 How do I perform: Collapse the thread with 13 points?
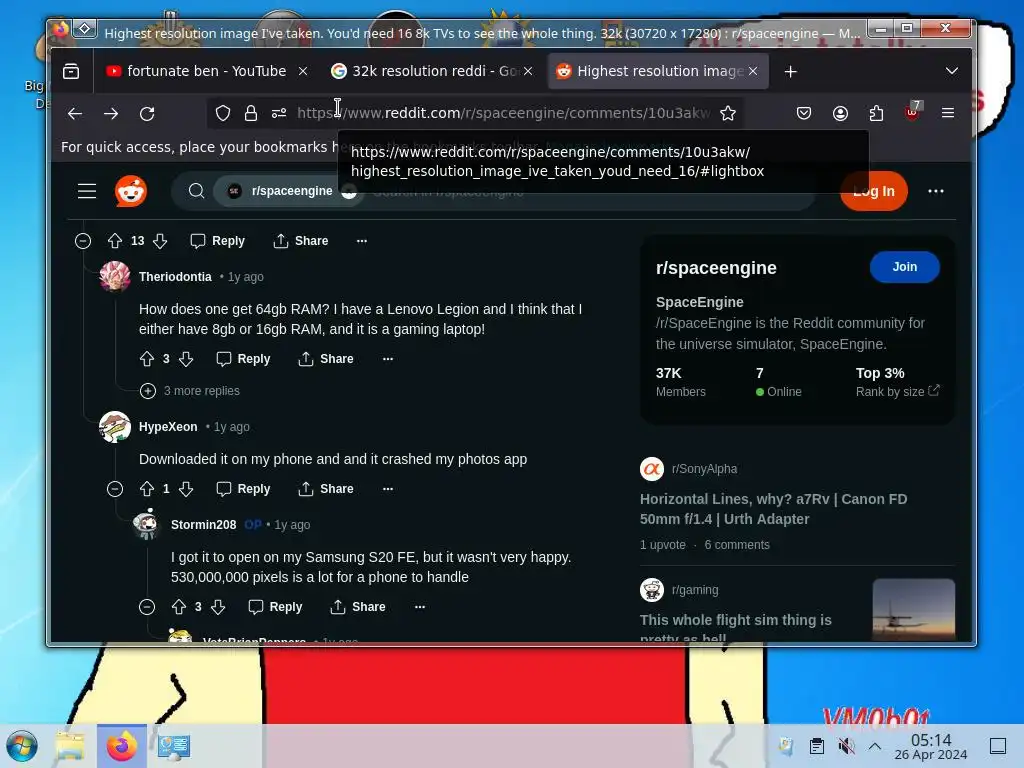(x=83, y=241)
